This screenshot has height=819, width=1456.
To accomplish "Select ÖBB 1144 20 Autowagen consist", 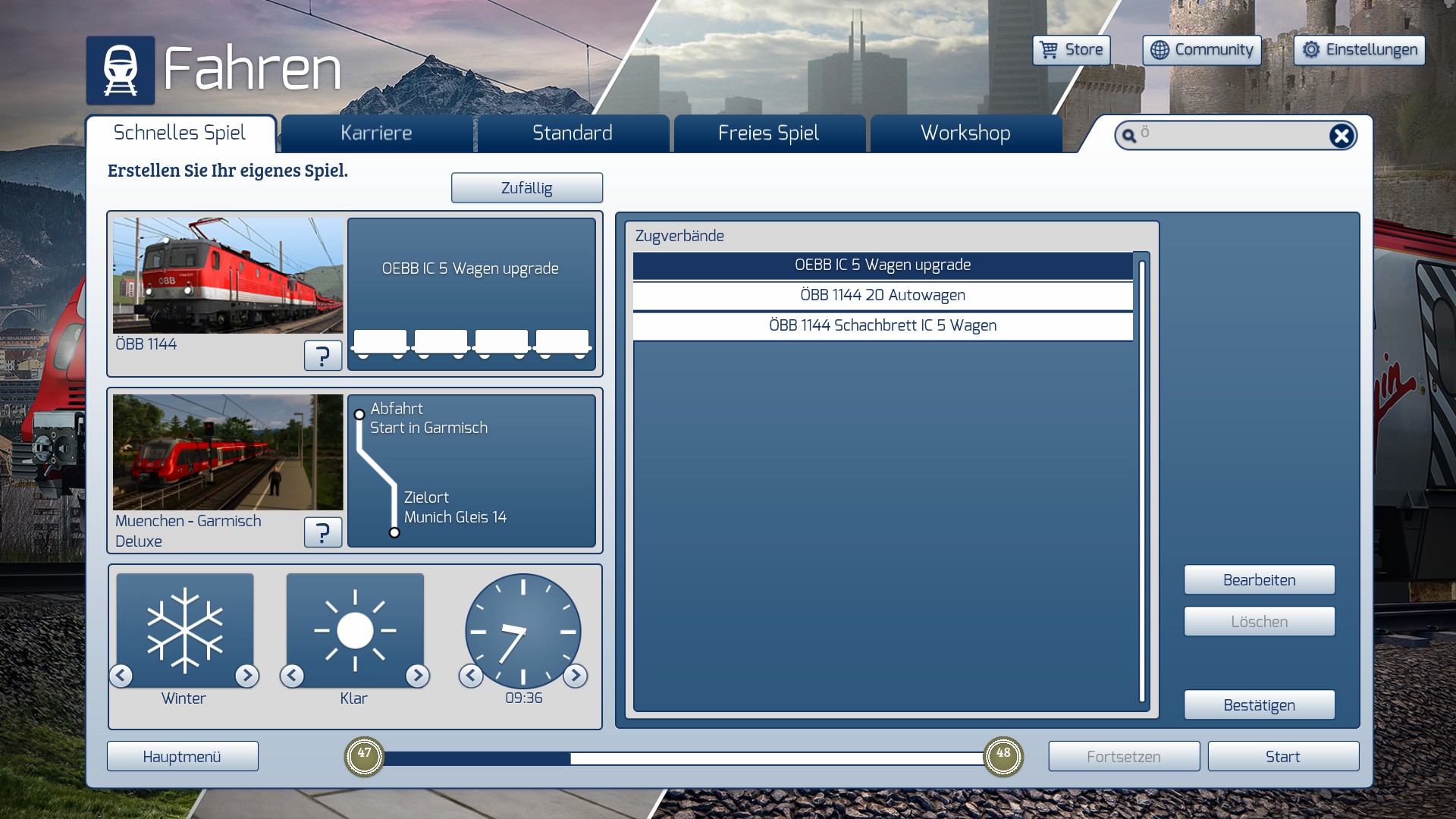I will click(x=882, y=295).
